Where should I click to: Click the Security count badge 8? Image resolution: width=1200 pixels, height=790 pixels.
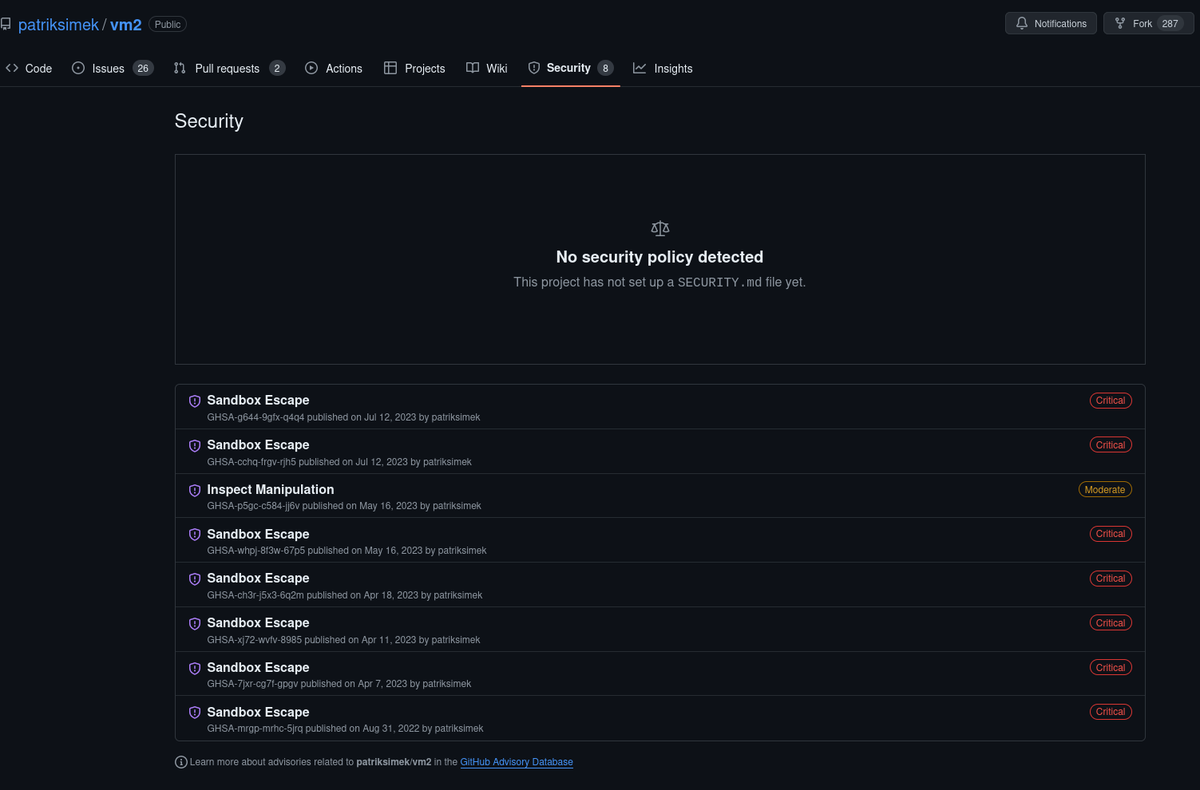(605, 68)
